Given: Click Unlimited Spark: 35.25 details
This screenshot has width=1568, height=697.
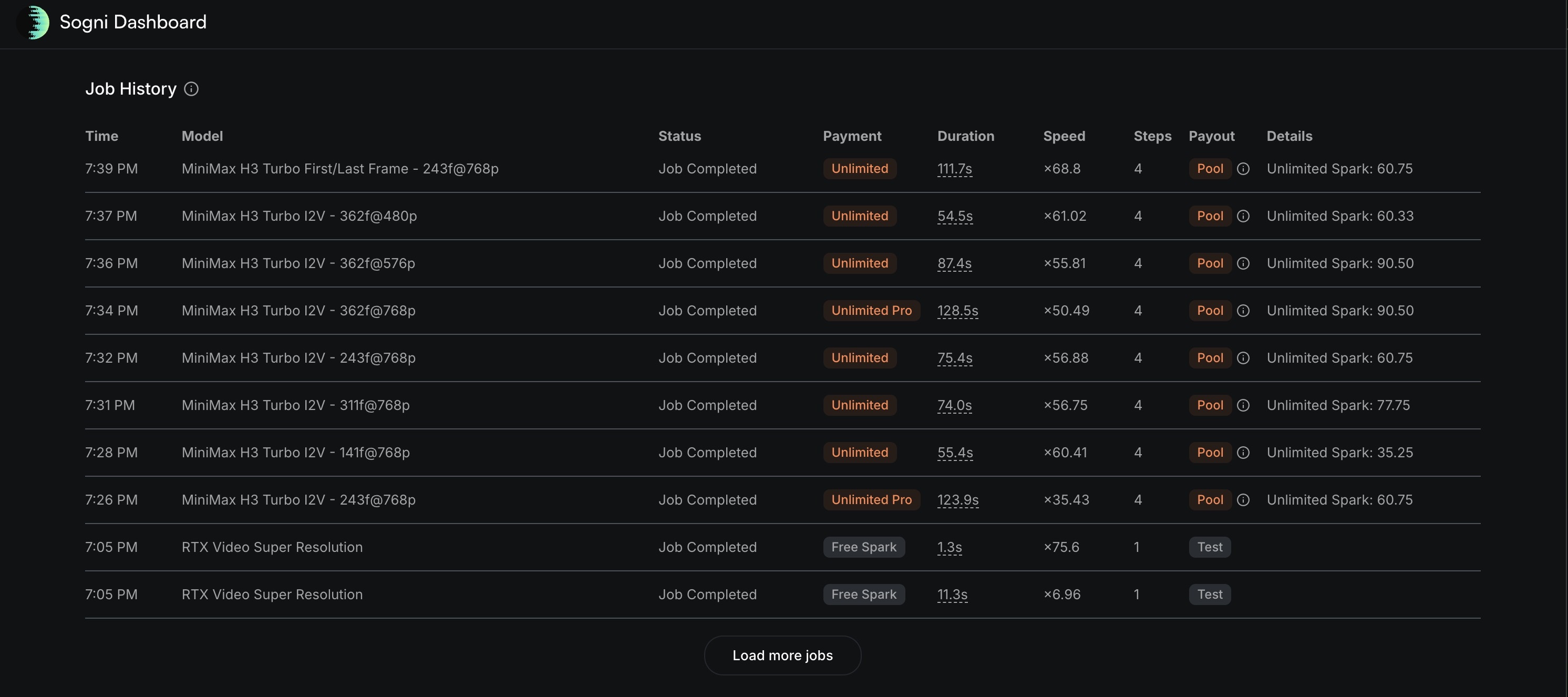Looking at the screenshot, I should (1340, 452).
